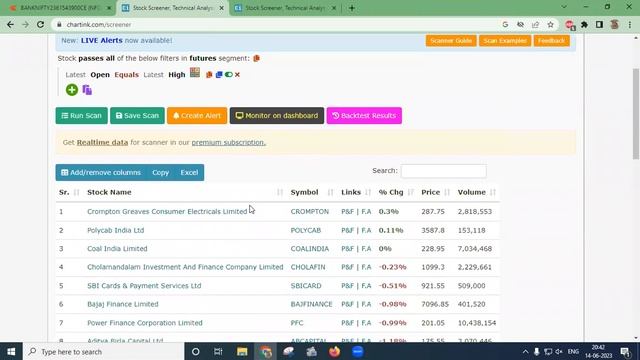Open Scan Examples
Image resolution: width=640 pixels, height=360 pixels.
[505, 40]
